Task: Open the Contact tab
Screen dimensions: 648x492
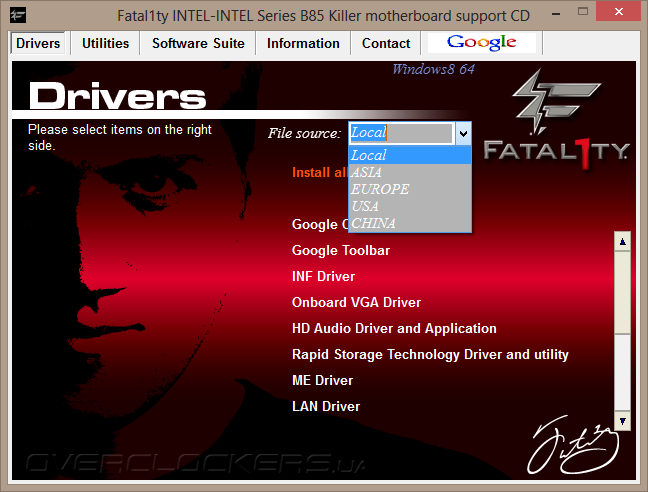Action: pyautogui.click(x=386, y=43)
